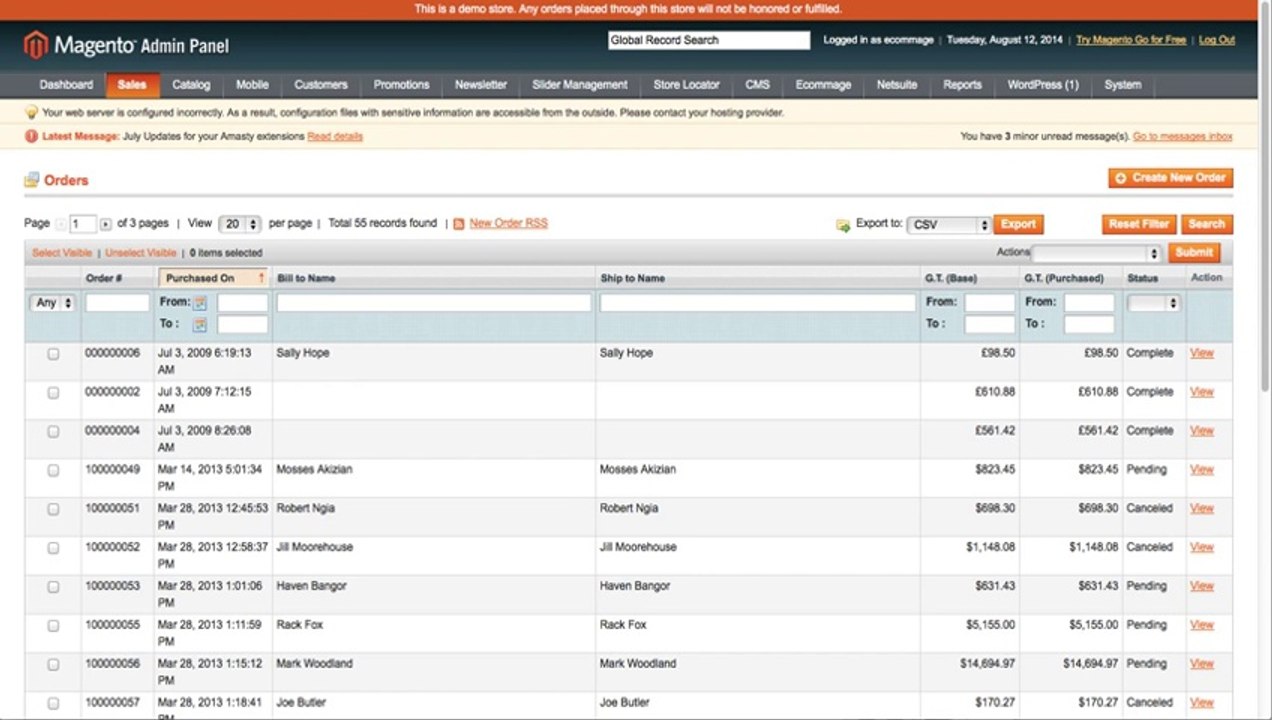Viewport: 1272px width, 720px height.
Task: Click the lightbulb web server warning icon
Action: [31, 113]
